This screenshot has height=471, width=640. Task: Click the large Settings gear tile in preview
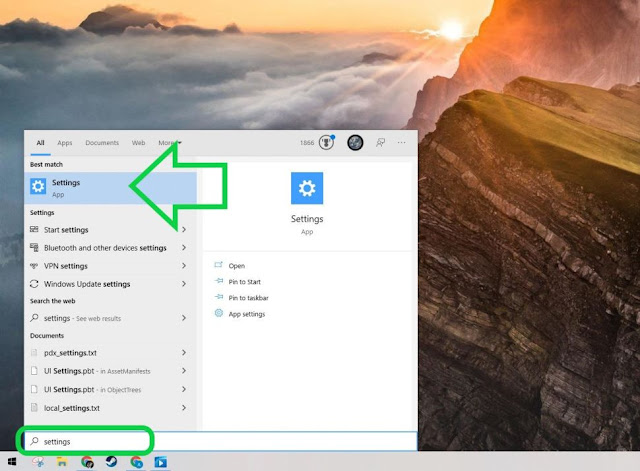click(307, 188)
